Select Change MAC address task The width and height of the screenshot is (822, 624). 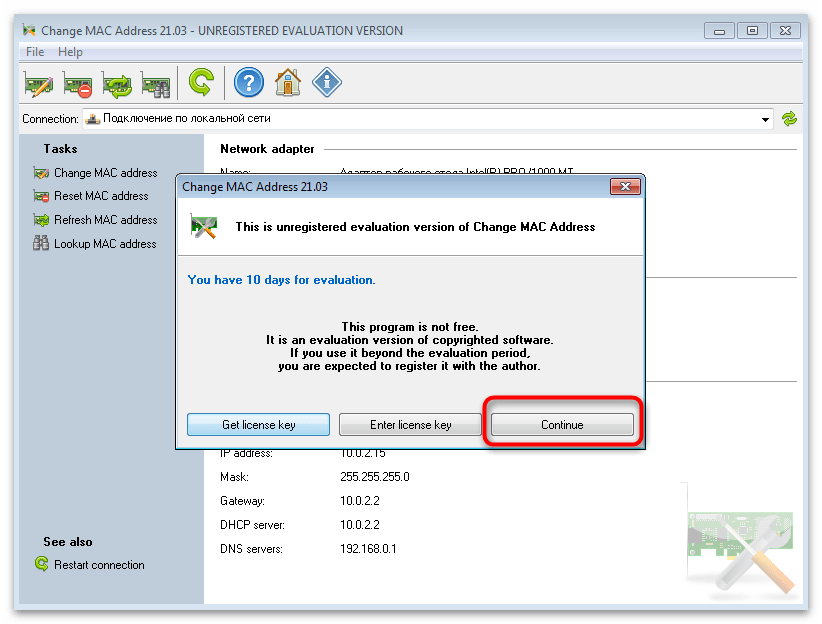(95, 173)
